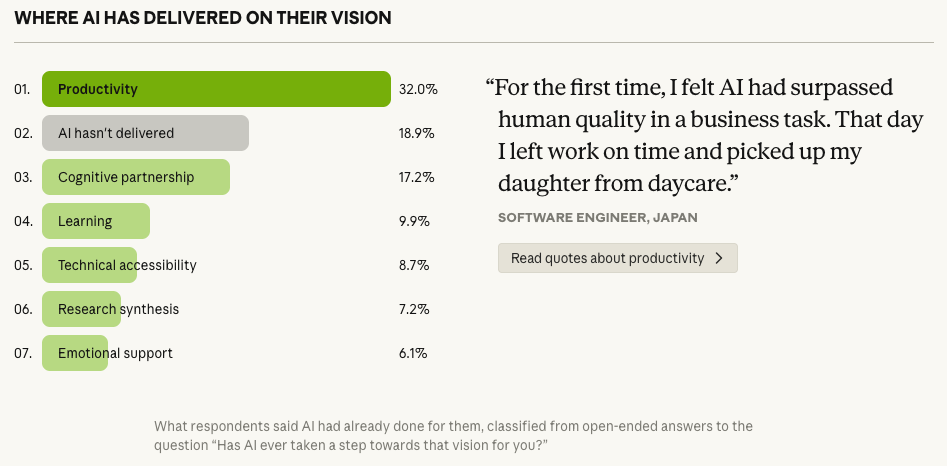Viewport: 947px width, 466px height.
Task: Click the 9.9% percentage next to Learning
Action: [414, 221]
